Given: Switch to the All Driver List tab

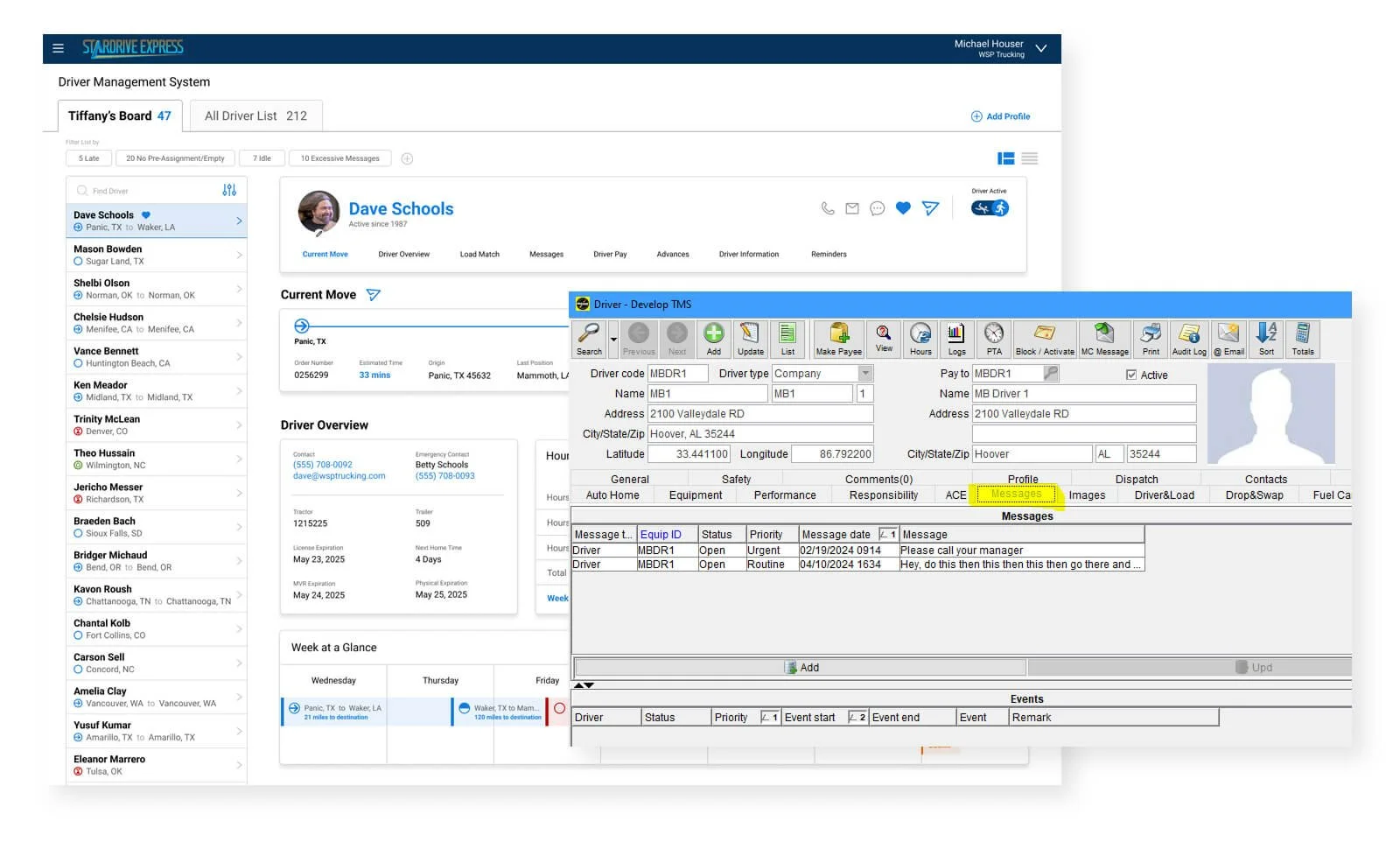Looking at the screenshot, I should coord(255,116).
